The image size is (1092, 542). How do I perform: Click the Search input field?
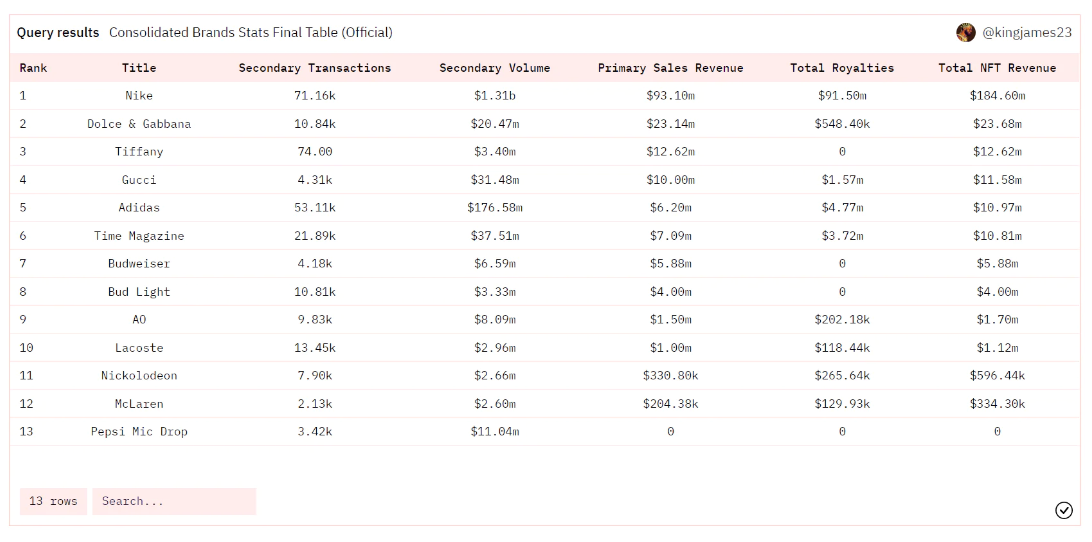[x=174, y=501]
